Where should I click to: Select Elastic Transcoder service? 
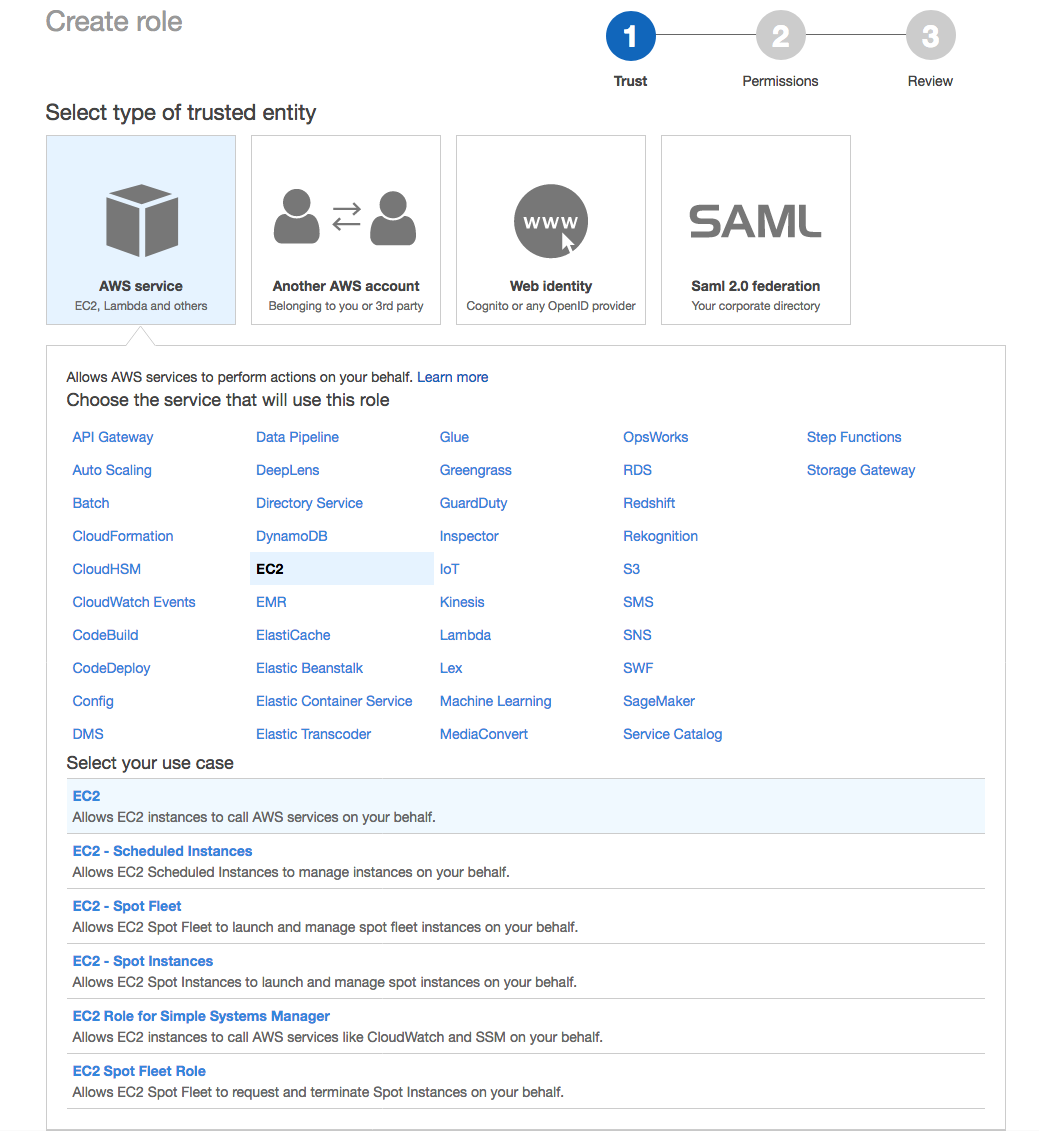click(x=313, y=734)
